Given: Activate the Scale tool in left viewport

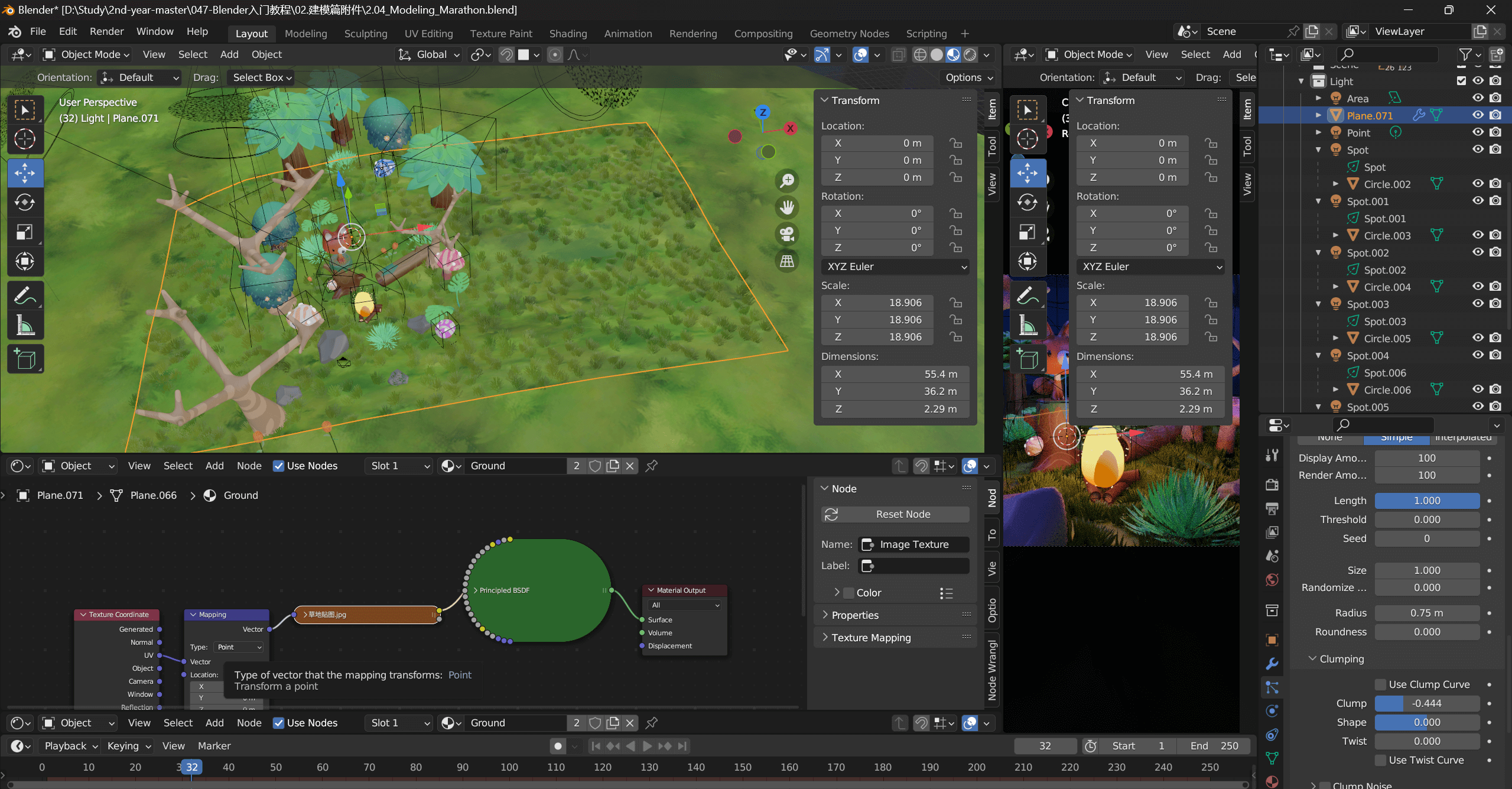Looking at the screenshot, I should pyautogui.click(x=25, y=232).
